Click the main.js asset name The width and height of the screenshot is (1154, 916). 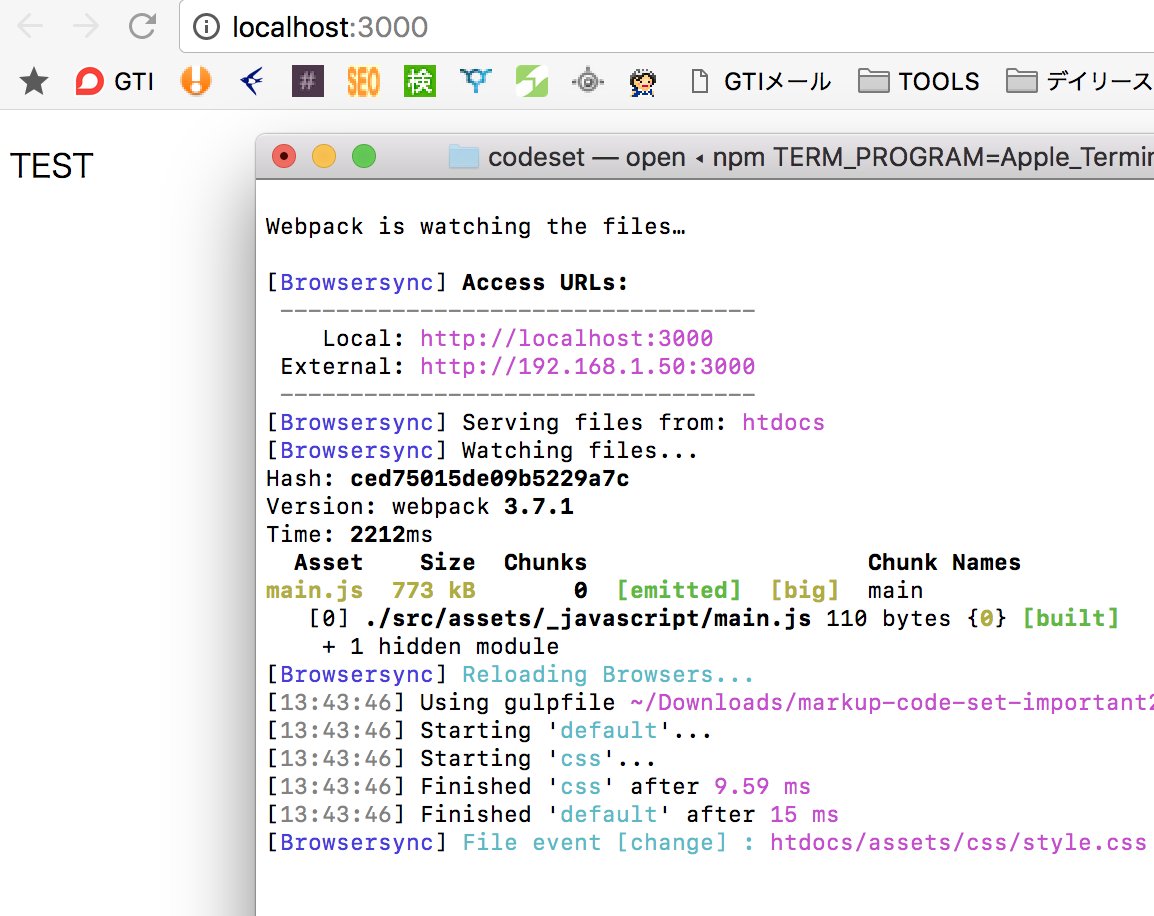[x=314, y=590]
